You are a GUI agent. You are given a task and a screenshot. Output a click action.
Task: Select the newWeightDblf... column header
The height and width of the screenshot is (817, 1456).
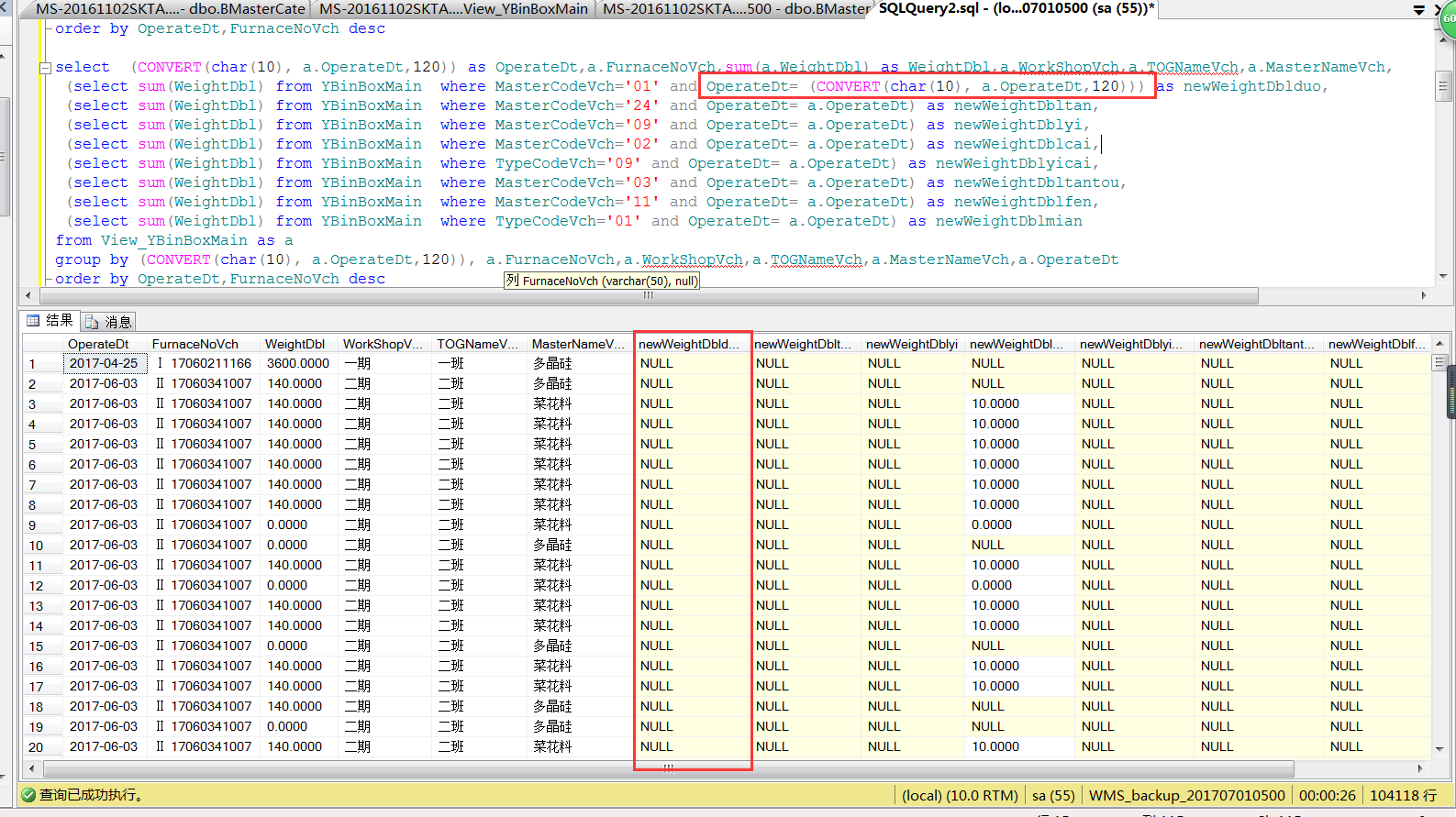coord(1378,344)
